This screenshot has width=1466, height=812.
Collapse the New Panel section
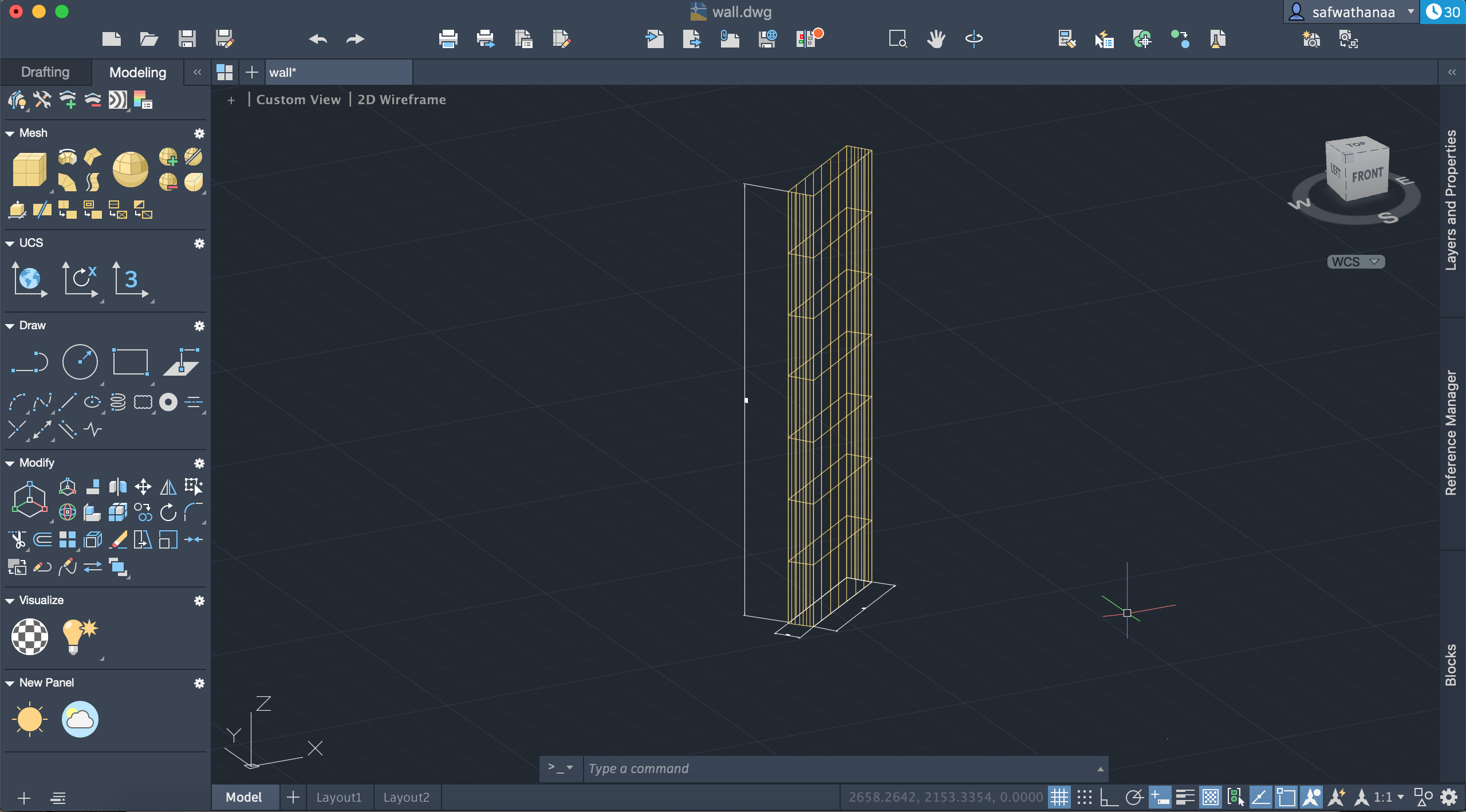point(10,683)
